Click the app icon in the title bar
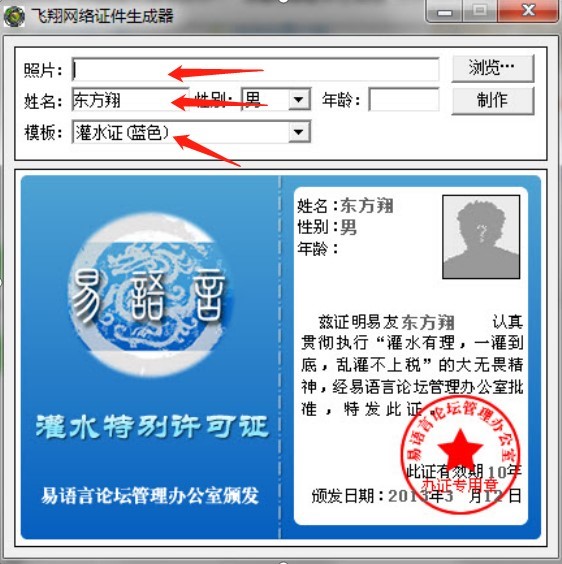Viewport: 562px width, 564px height. [x=14, y=16]
